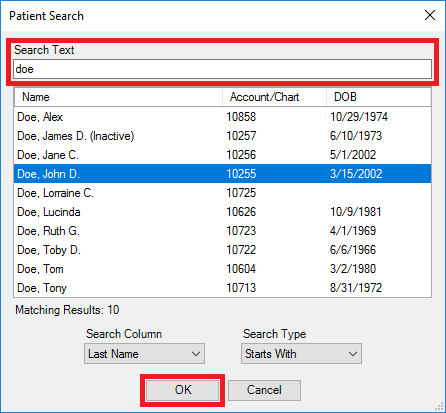
Task: Click the dialog resize grip corner
Action: (x=440, y=407)
